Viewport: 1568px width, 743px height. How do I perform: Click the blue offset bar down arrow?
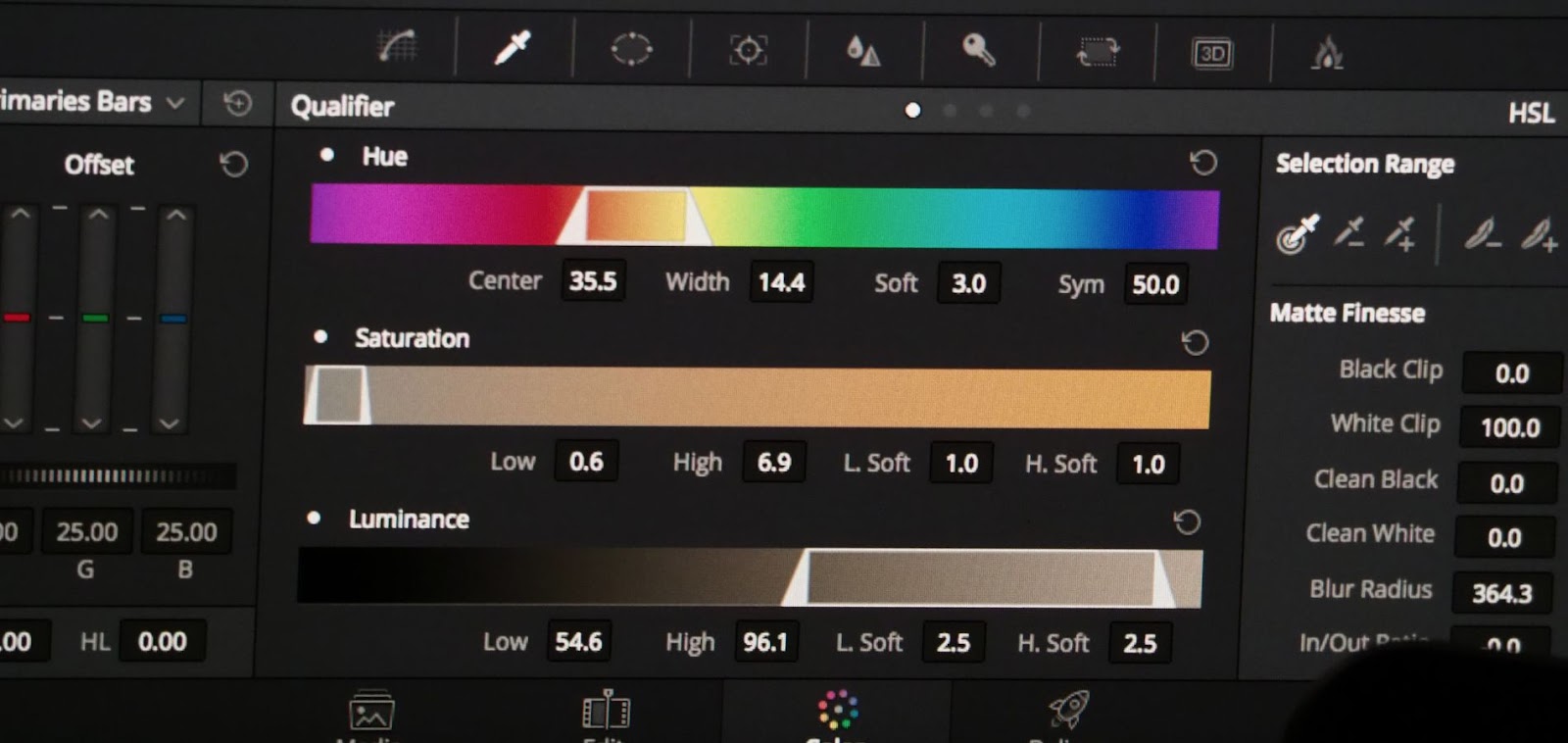169,423
